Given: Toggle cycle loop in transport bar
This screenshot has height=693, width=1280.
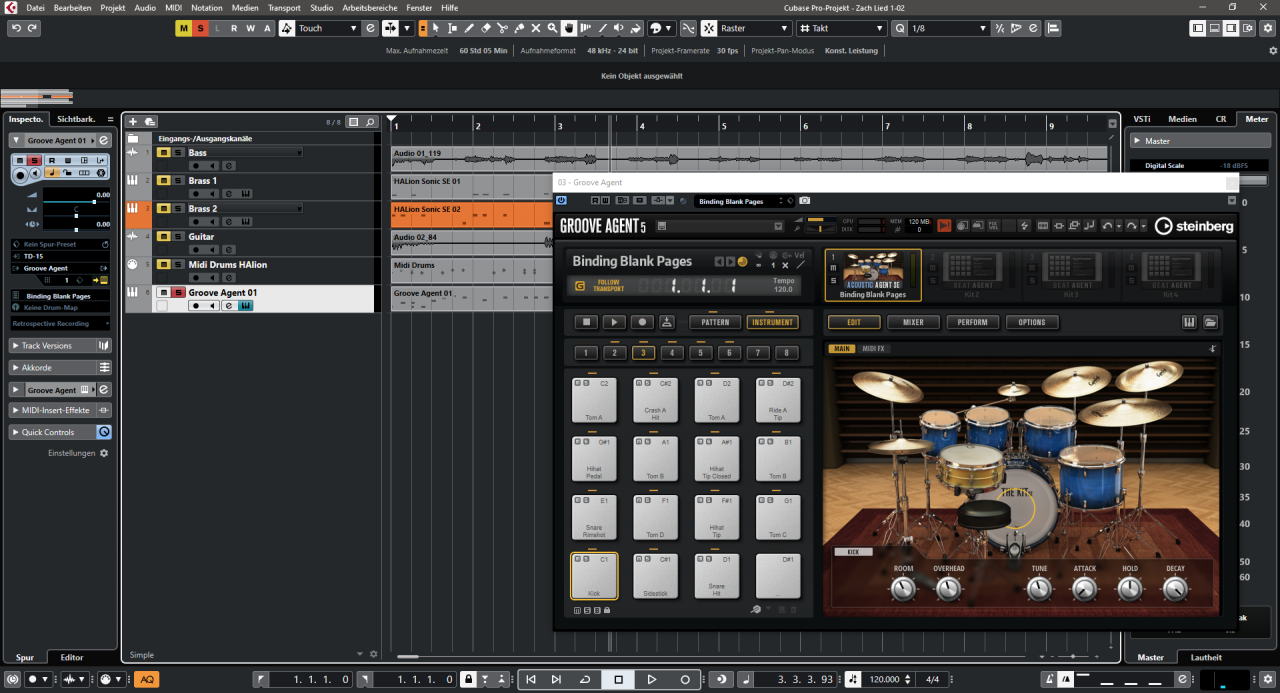Looking at the screenshot, I should click(585, 679).
